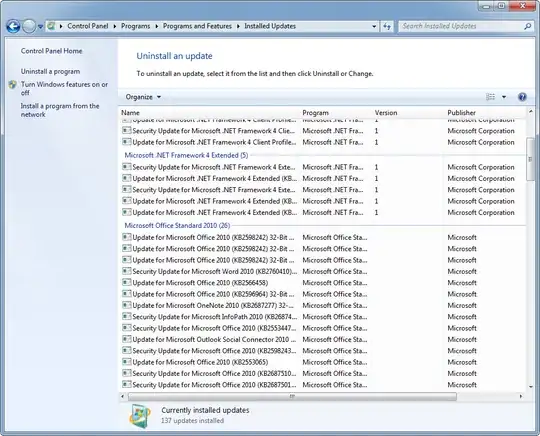Click Installed Updates breadcrumb segment

pyautogui.click(x=270, y=26)
